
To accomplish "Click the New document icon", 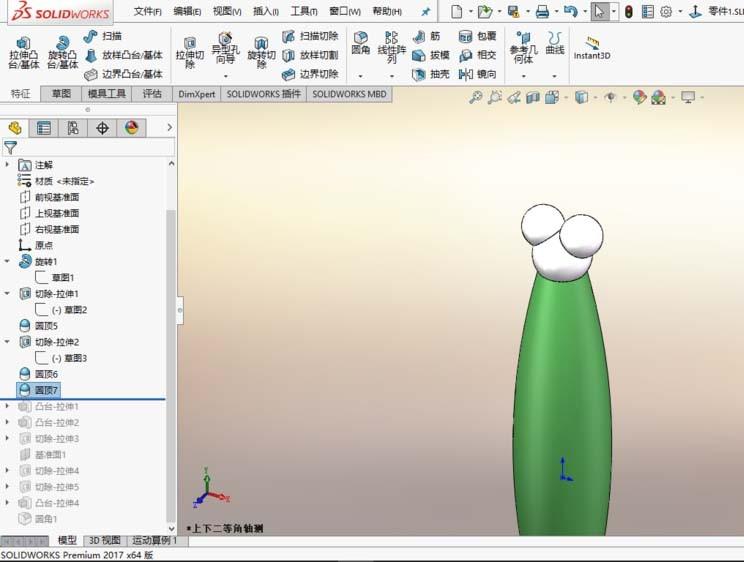I will point(456,11).
